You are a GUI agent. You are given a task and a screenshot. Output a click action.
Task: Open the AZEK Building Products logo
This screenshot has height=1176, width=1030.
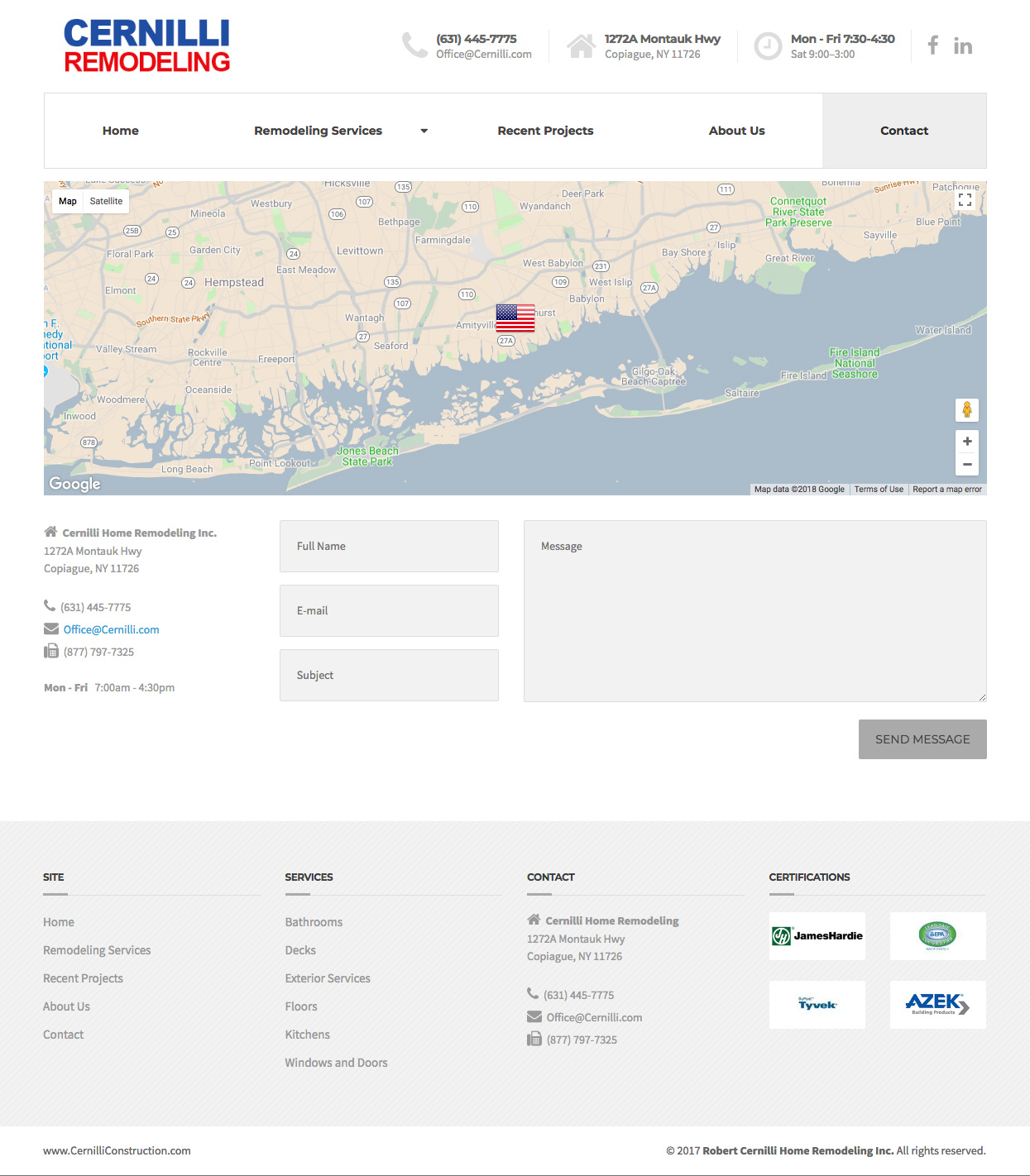[937, 1005]
